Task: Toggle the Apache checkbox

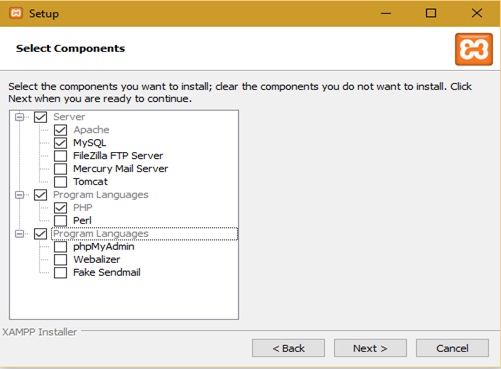Action: click(x=60, y=130)
